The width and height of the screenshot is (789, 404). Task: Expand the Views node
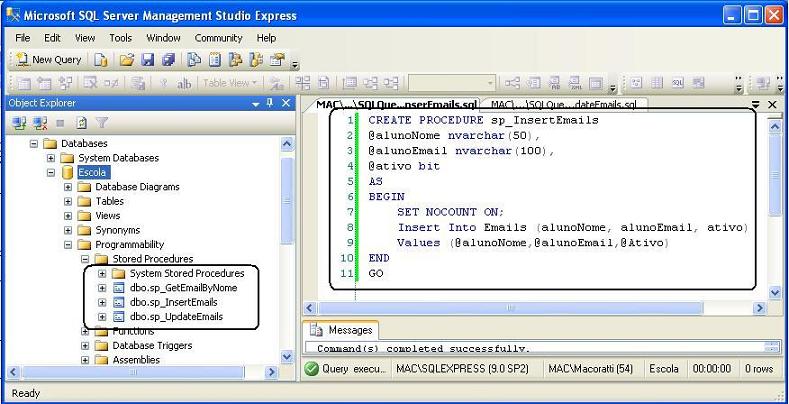[68, 216]
